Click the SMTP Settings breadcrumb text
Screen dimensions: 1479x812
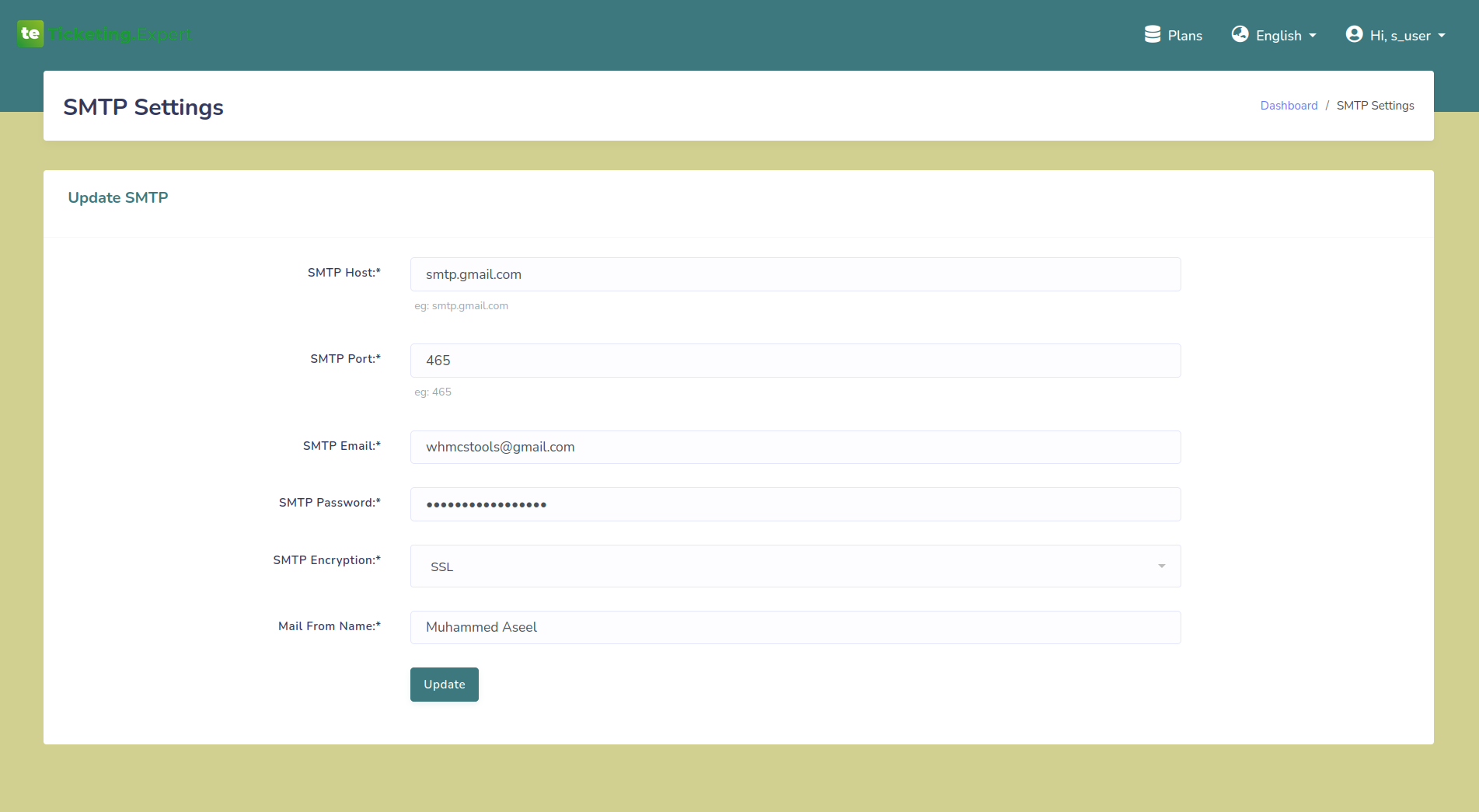click(1375, 106)
